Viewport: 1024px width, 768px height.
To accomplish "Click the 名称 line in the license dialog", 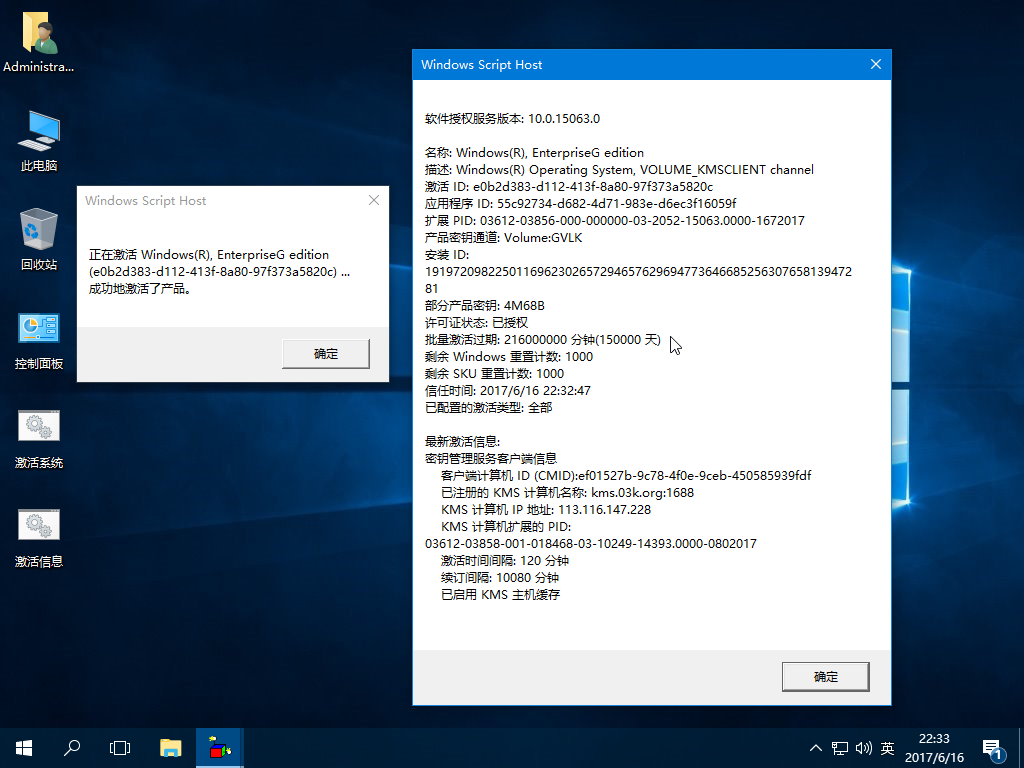I will pyautogui.click(x=534, y=153).
